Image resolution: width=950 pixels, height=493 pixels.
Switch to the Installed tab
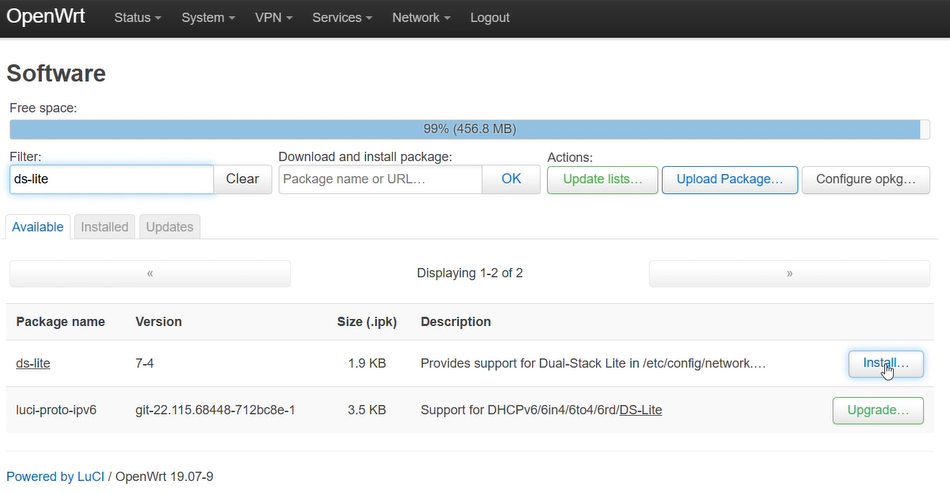coord(105,227)
